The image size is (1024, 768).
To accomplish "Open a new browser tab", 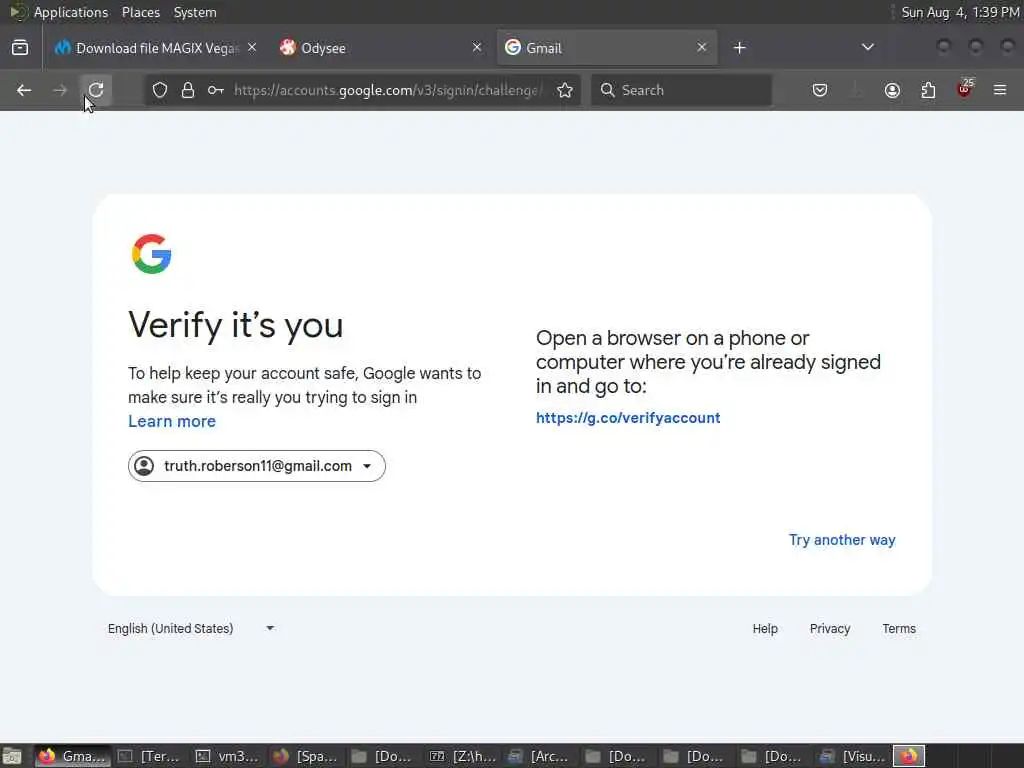I will click(739, 48).
